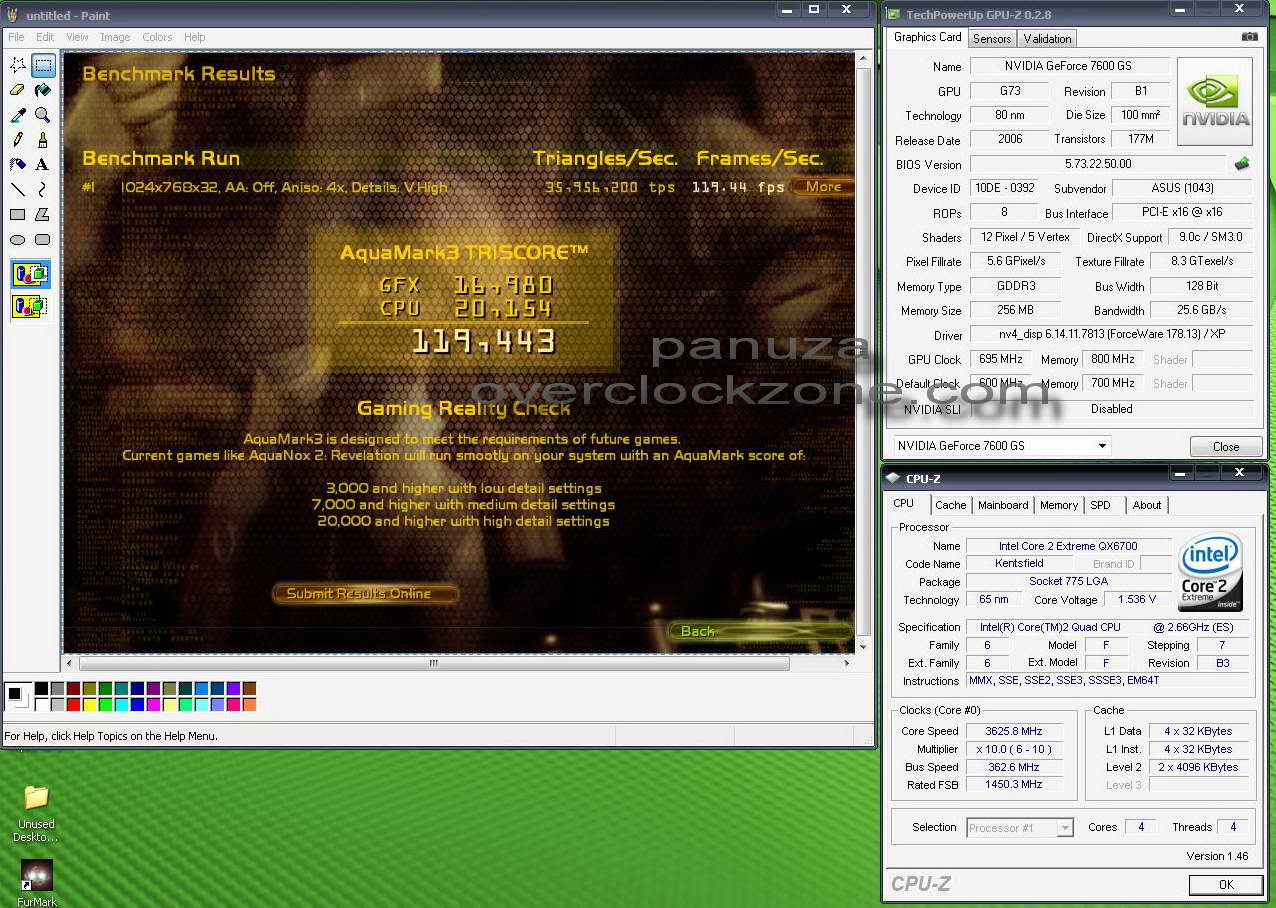
Task: Select the rectangular Select tool in Paint
Action: (x=43, y=66)
